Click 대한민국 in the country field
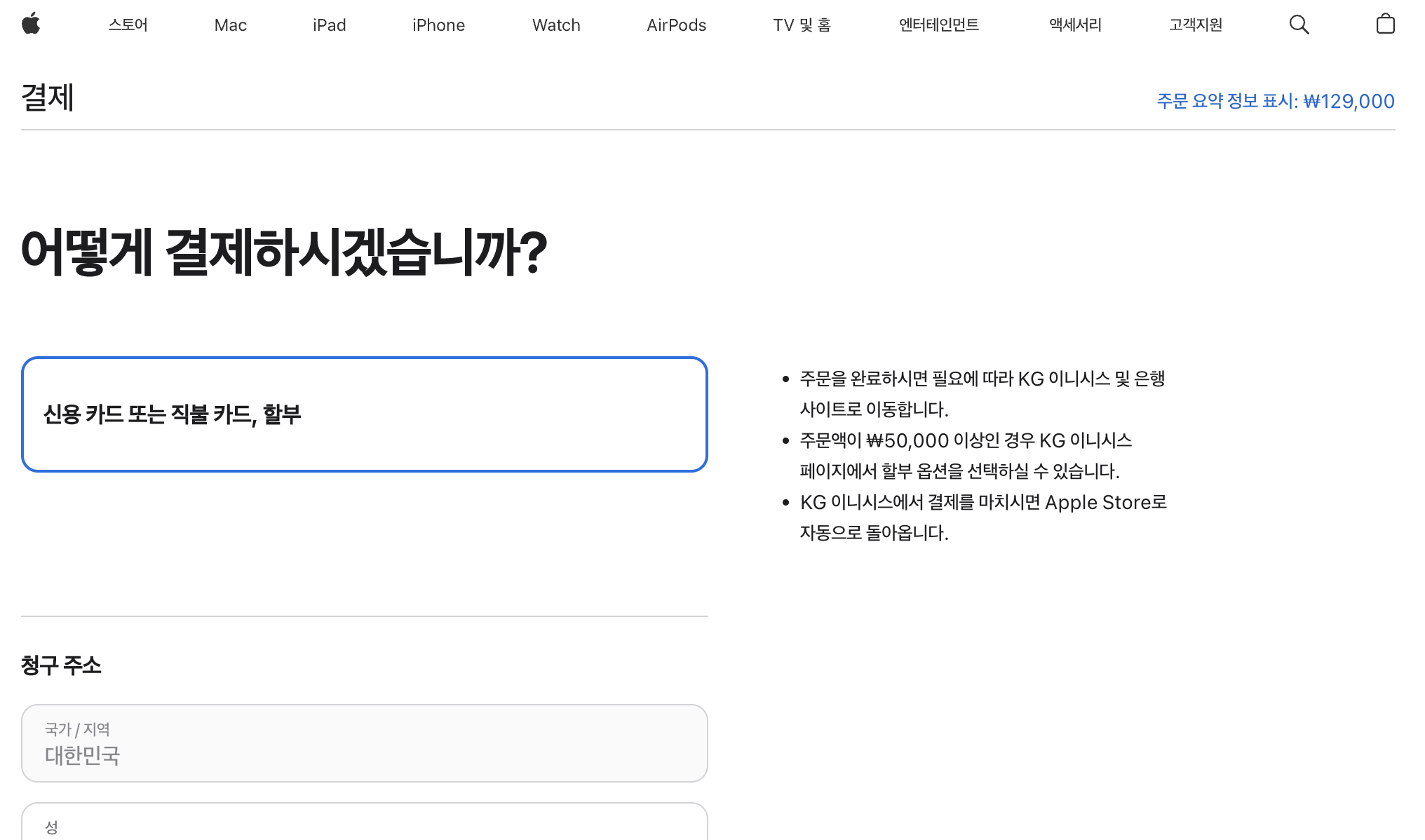This screenshot has width=1425, height=840. tap(83, 756)
